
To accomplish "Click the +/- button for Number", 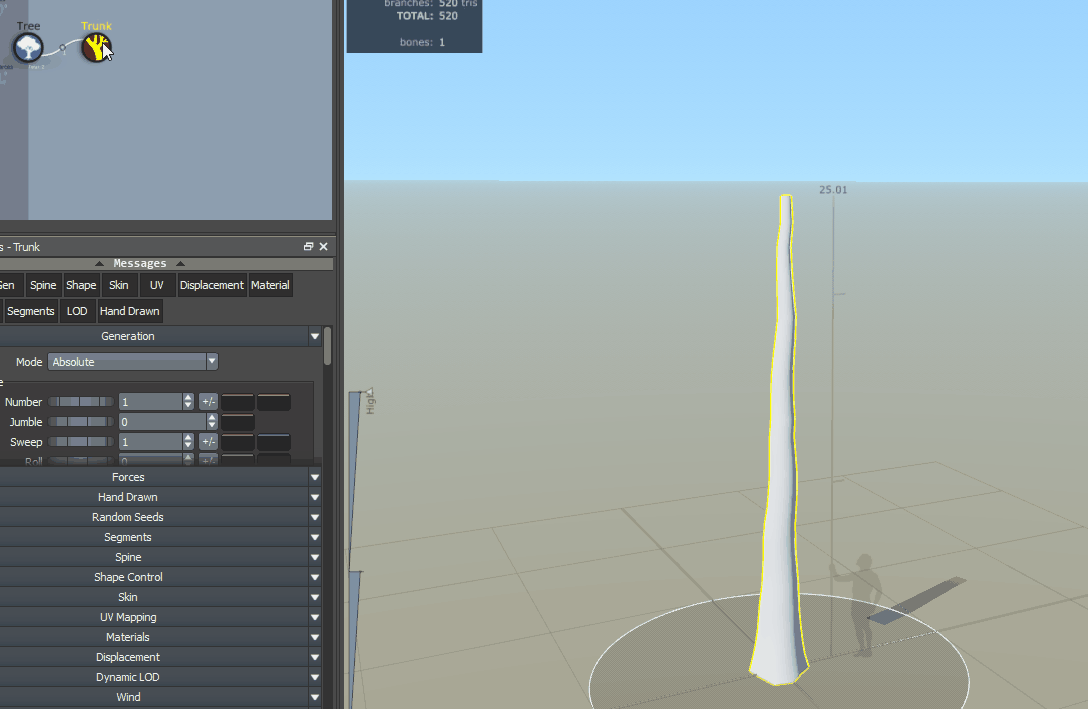I will [x=208, y=402].
